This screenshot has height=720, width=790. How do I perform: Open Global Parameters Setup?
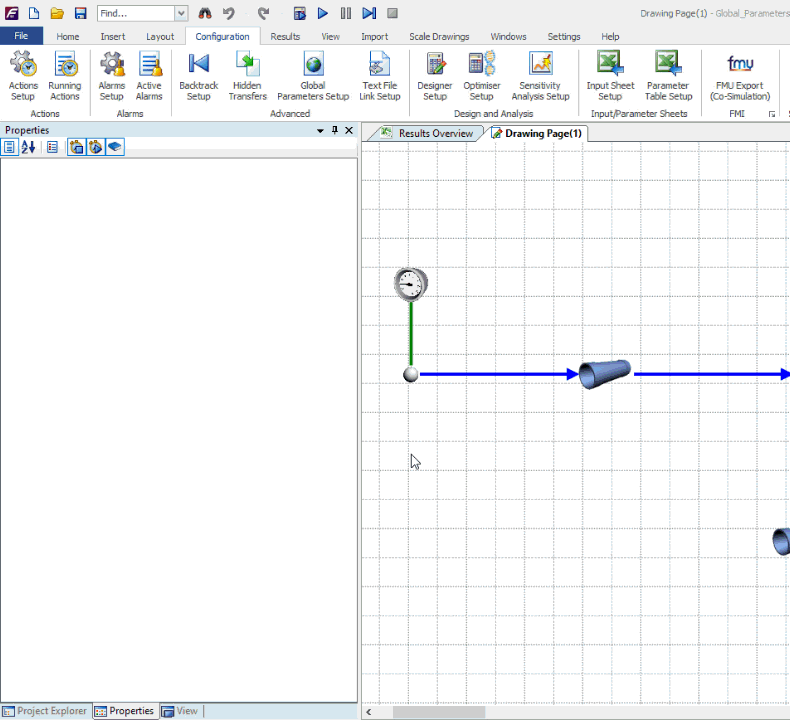[x=313, y=77]
